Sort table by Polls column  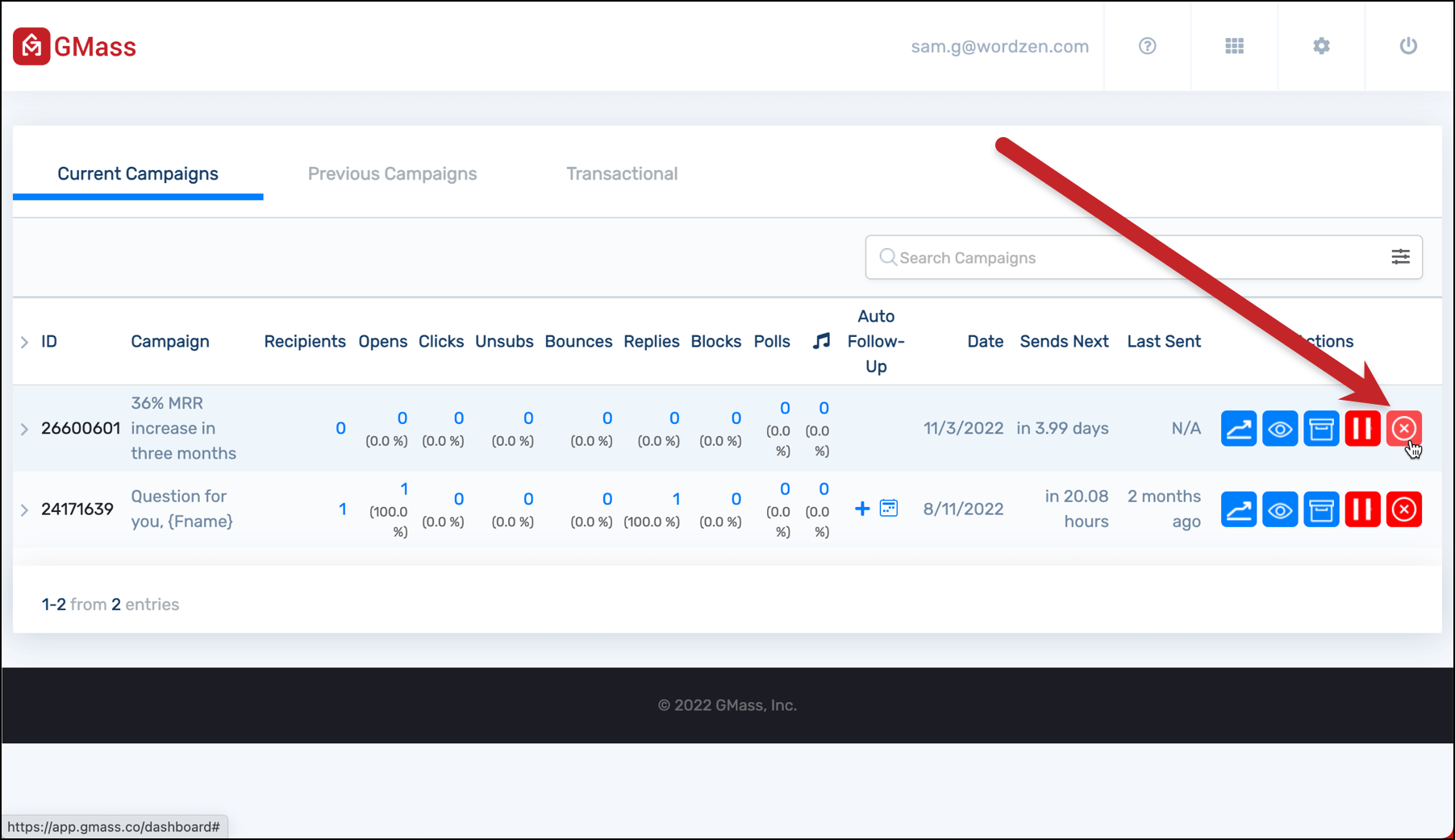coord(772,341)
